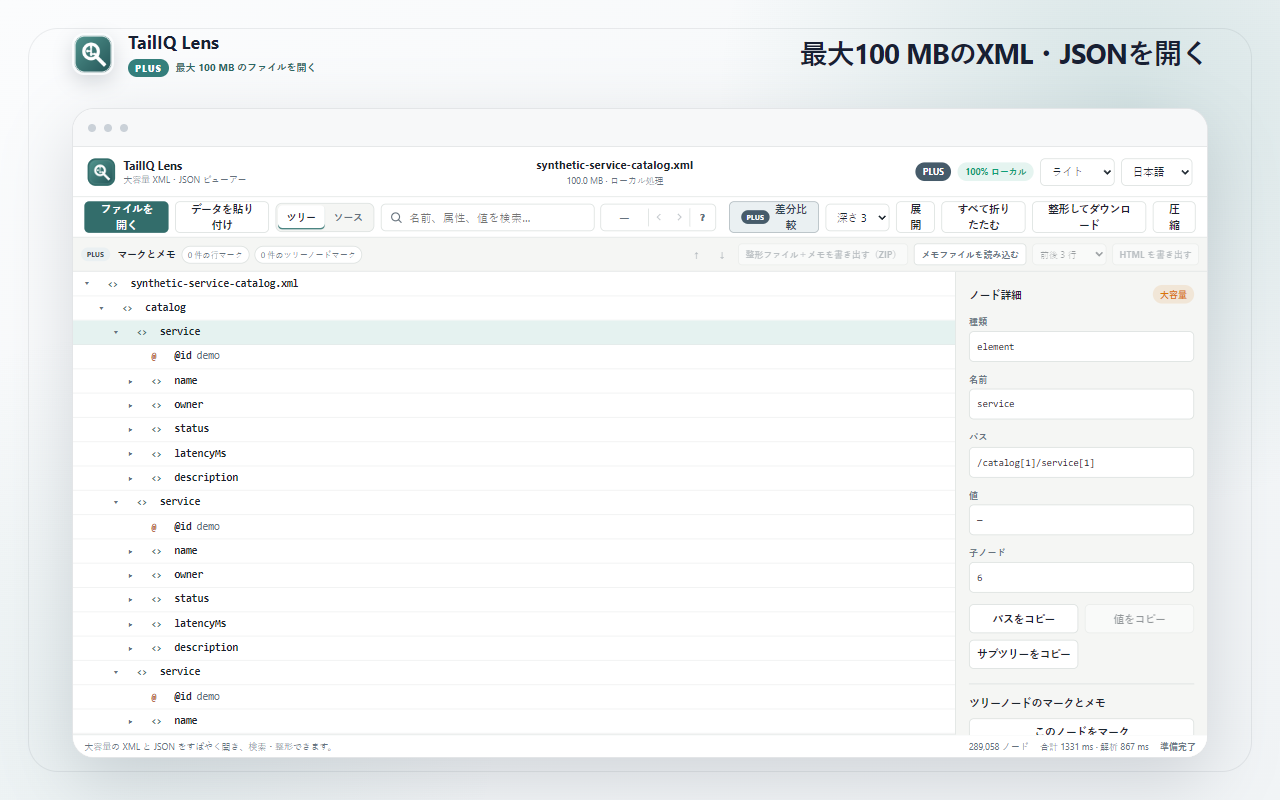Open the search help question mark

[x=702, y=217]
